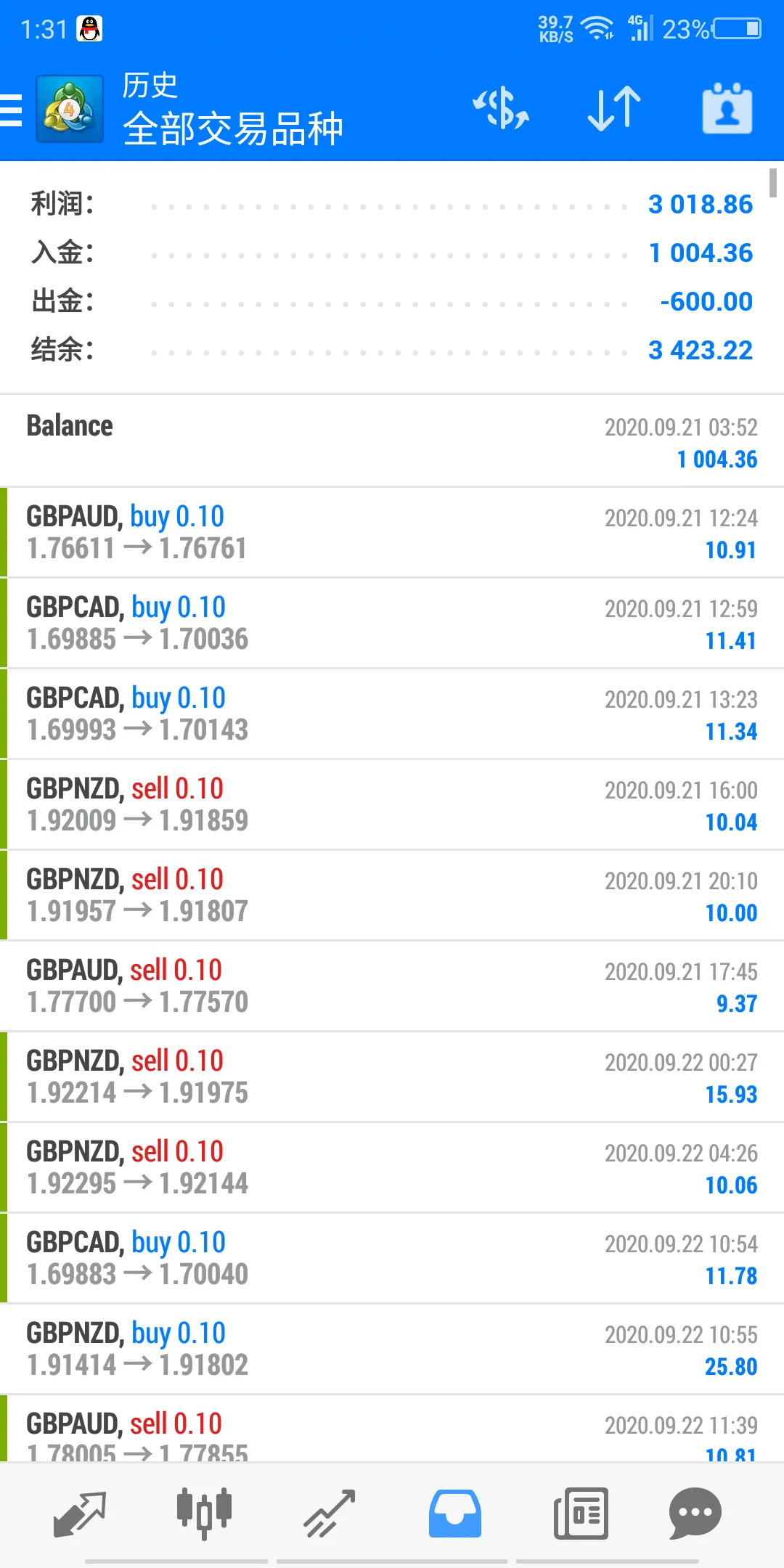Select GBPNZD sell trade at 16:00

pos(392,805)
